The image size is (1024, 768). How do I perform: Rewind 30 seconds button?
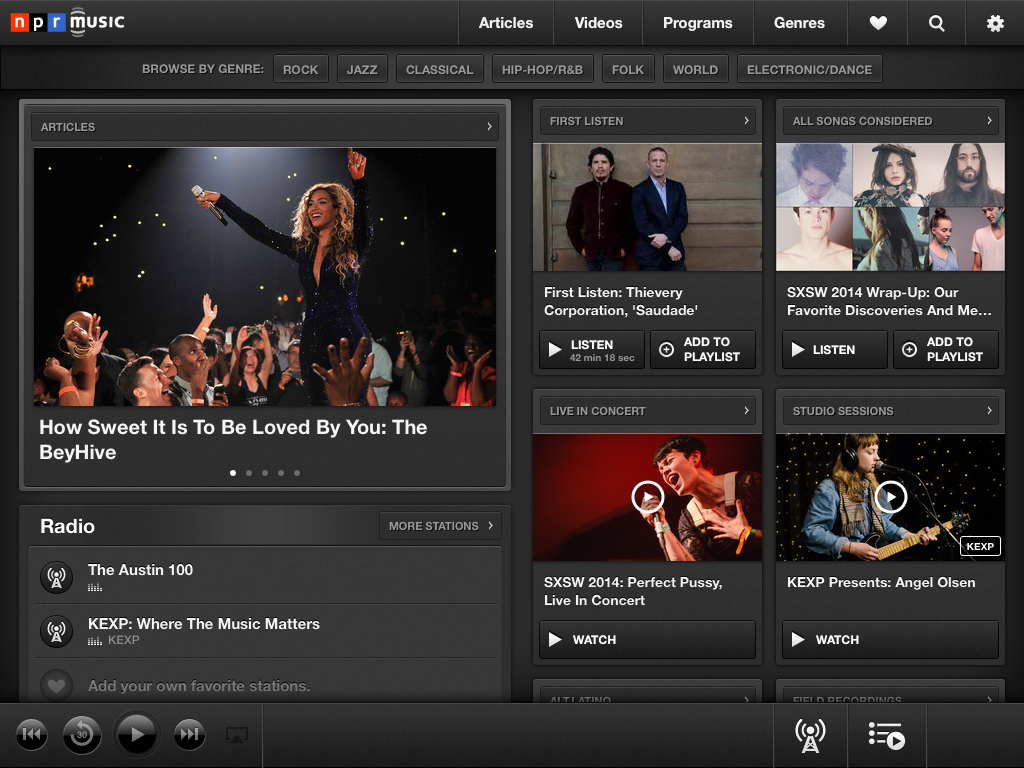coord(82,735)
